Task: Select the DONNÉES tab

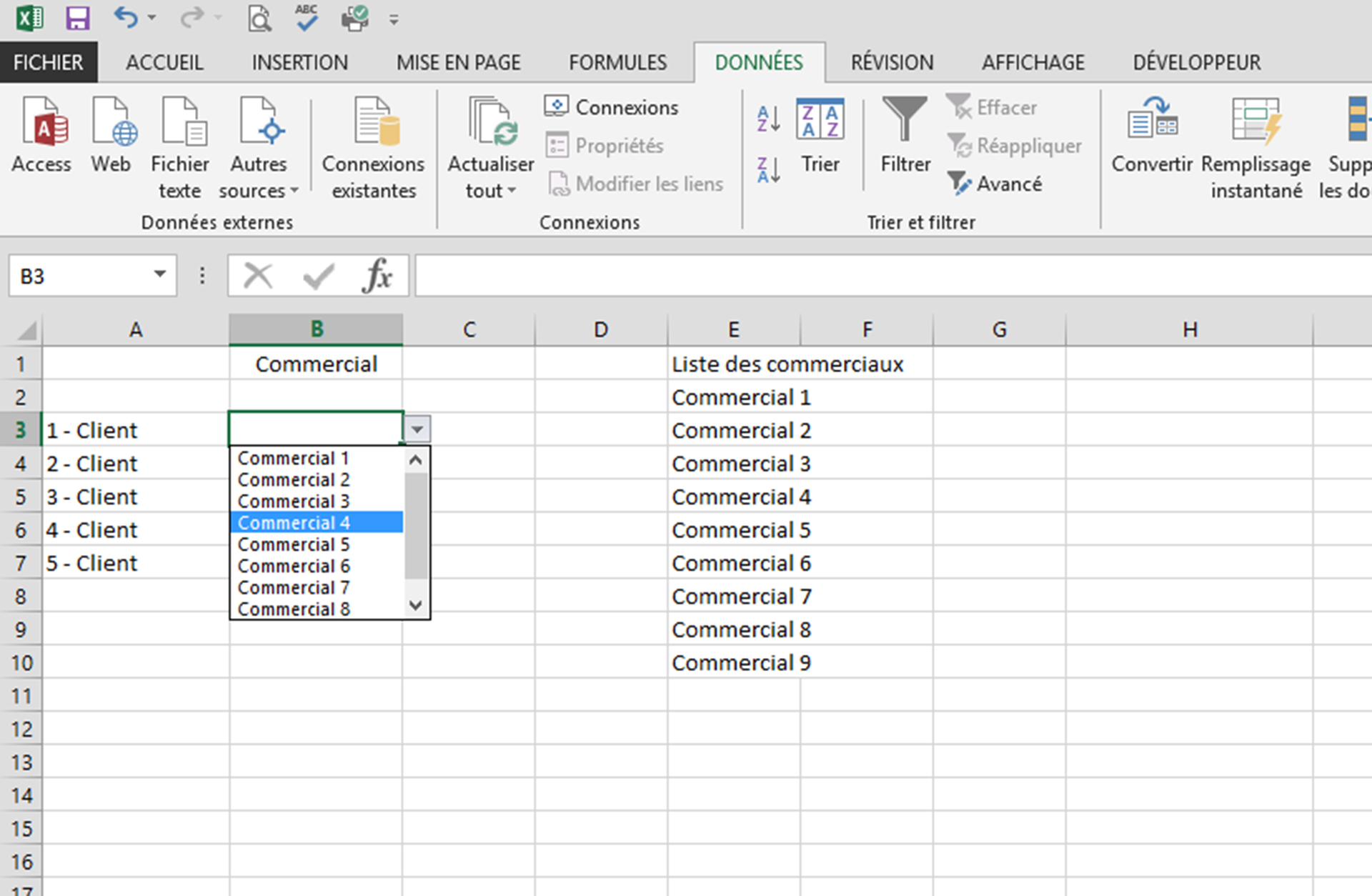Action: [759, 62]
